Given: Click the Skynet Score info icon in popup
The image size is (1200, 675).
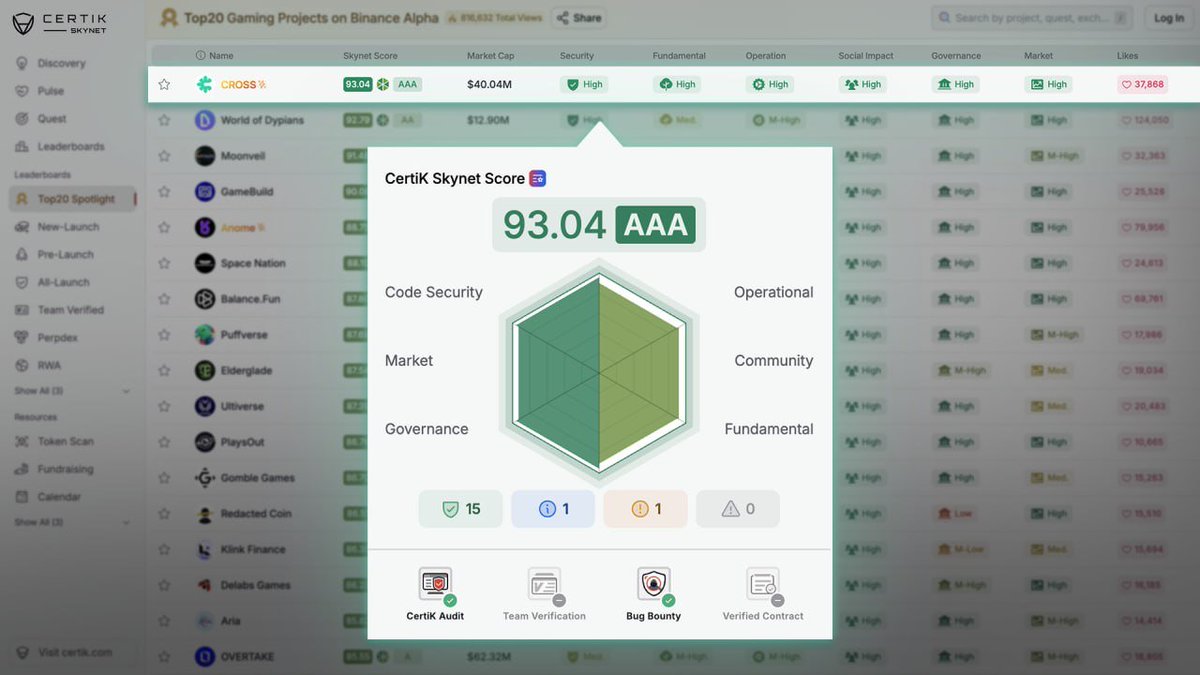Looking at the screenshot, I should pos(538,179).
